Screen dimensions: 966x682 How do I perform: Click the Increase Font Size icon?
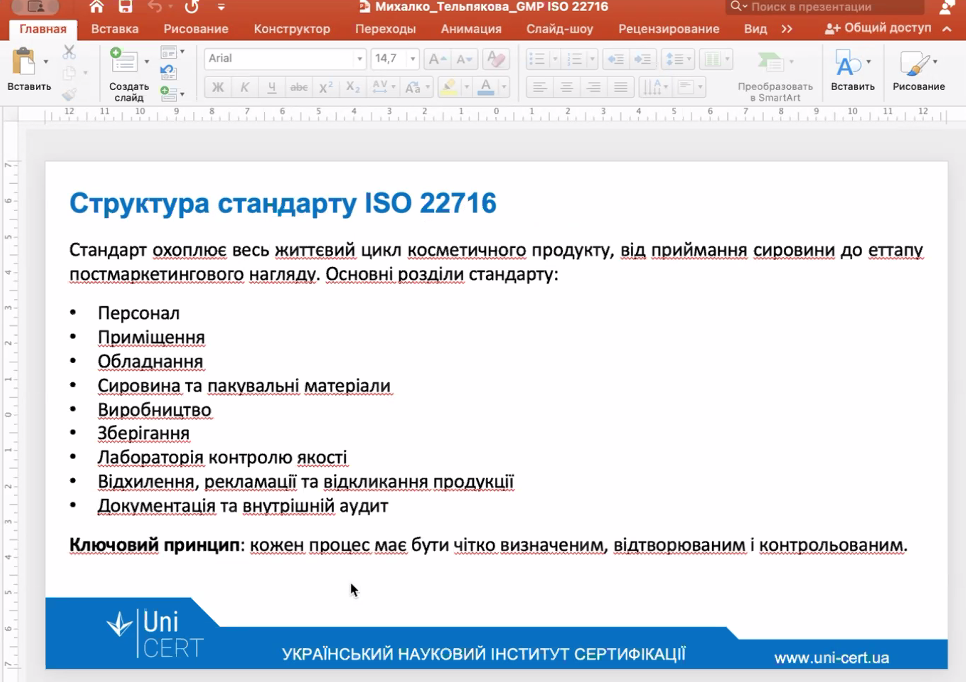coord(437,59)
